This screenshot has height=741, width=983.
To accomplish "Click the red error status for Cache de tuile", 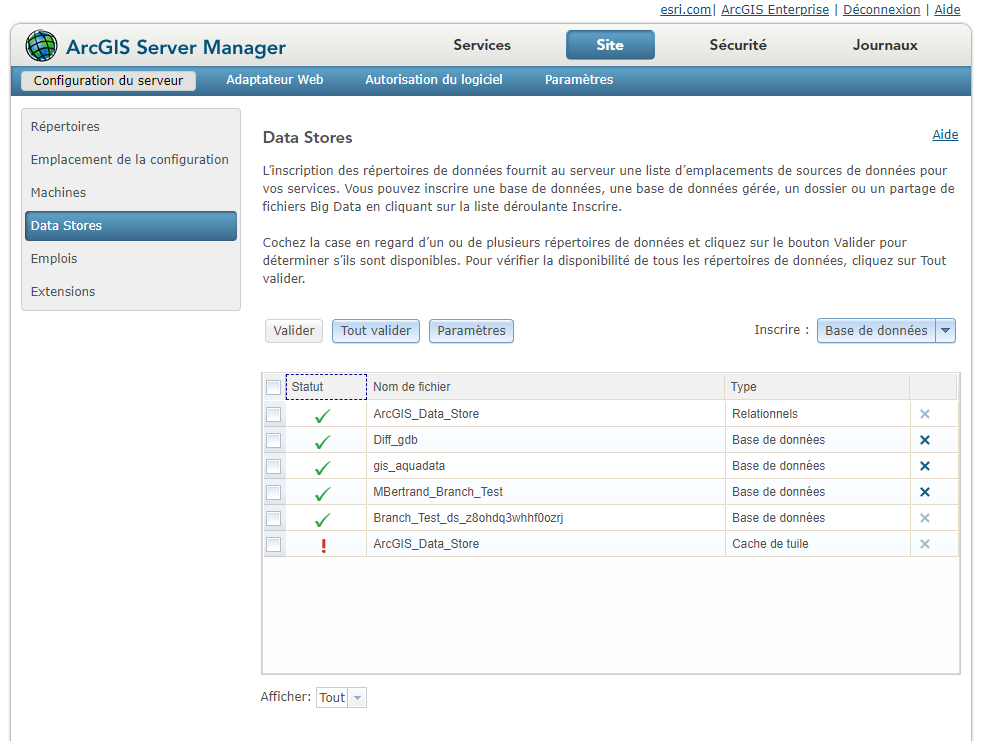I will click(x=323, y=545).
